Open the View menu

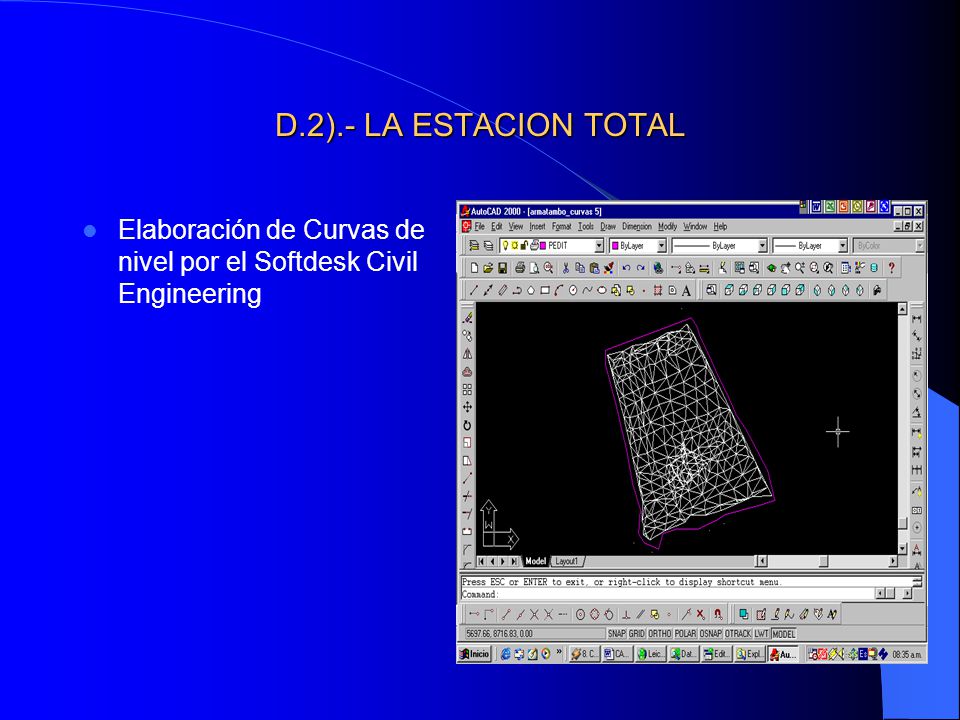coord(516,227)
